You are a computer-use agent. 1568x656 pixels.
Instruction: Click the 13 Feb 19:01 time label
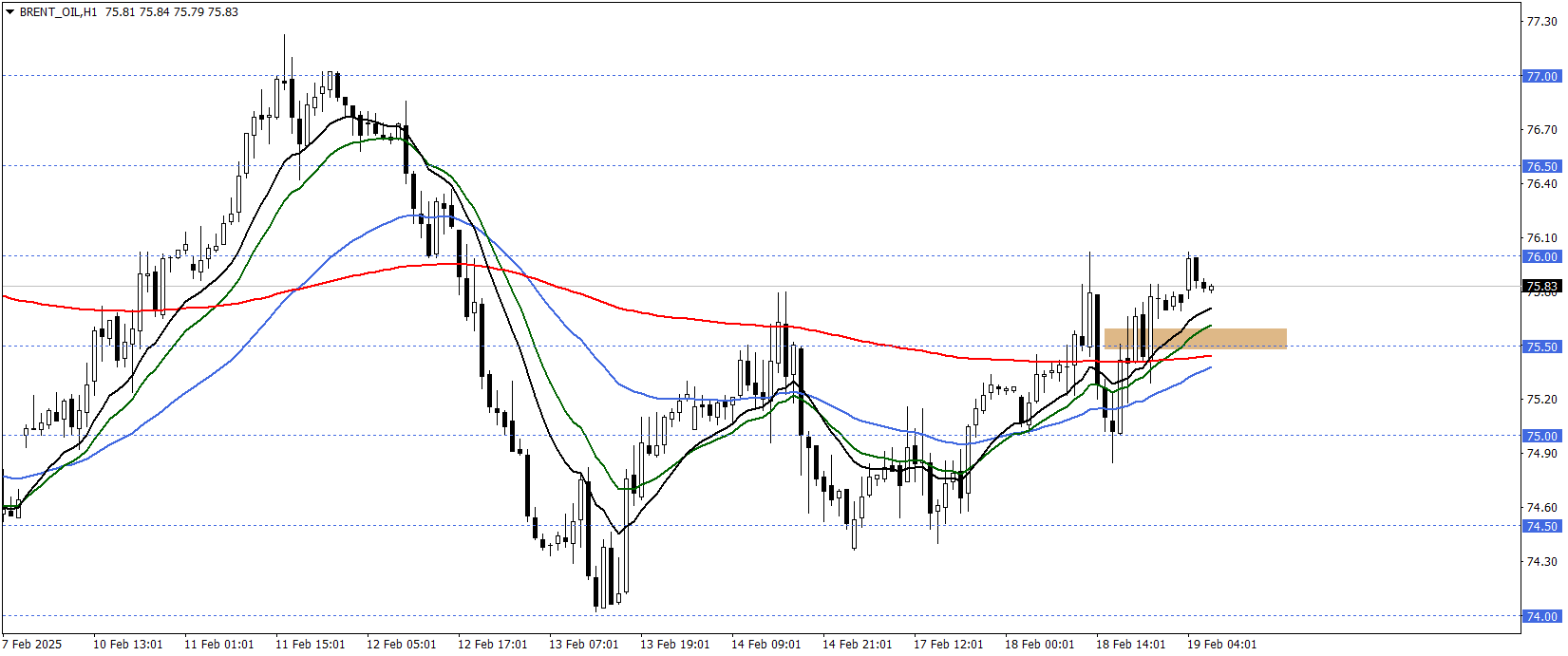(674, 644)
